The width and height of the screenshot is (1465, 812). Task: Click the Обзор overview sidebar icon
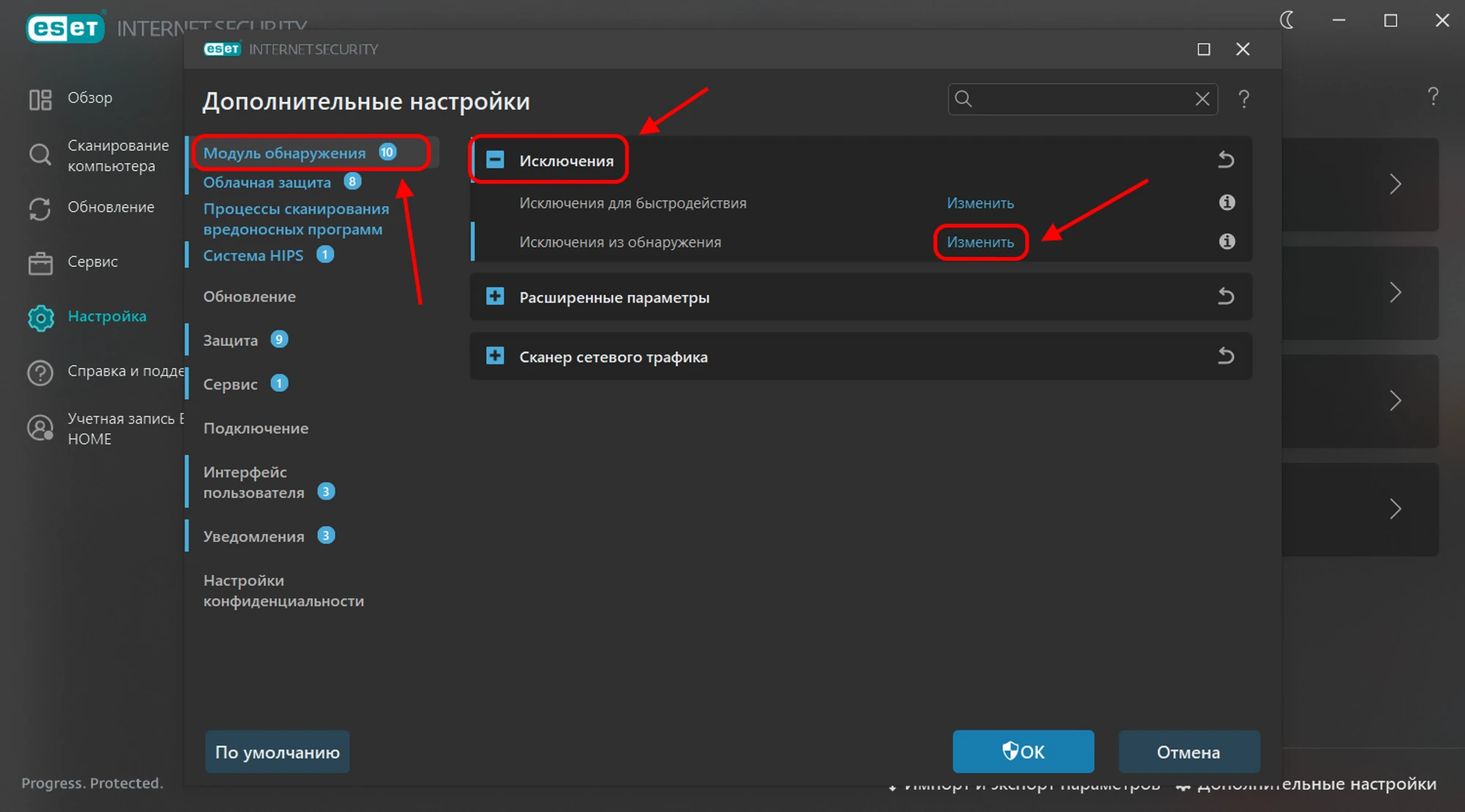tap(40, 99)
